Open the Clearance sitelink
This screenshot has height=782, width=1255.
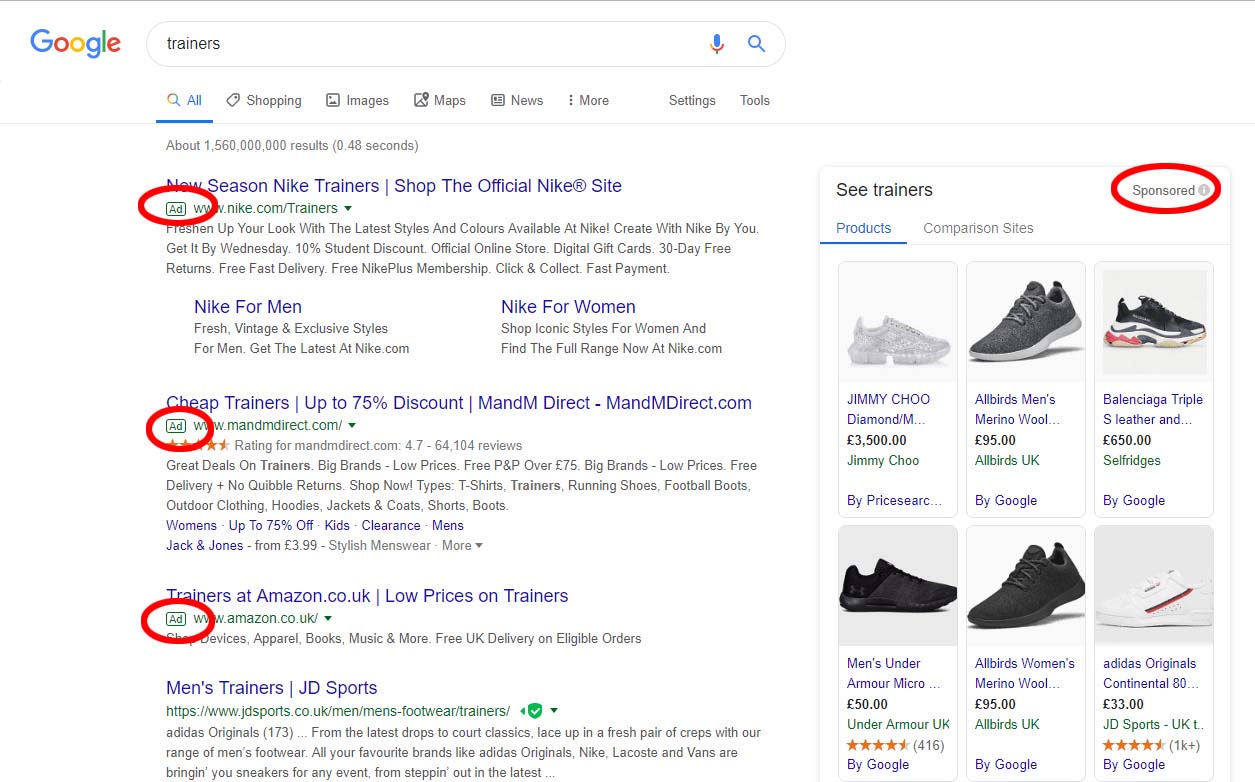[x=391, y=525]
